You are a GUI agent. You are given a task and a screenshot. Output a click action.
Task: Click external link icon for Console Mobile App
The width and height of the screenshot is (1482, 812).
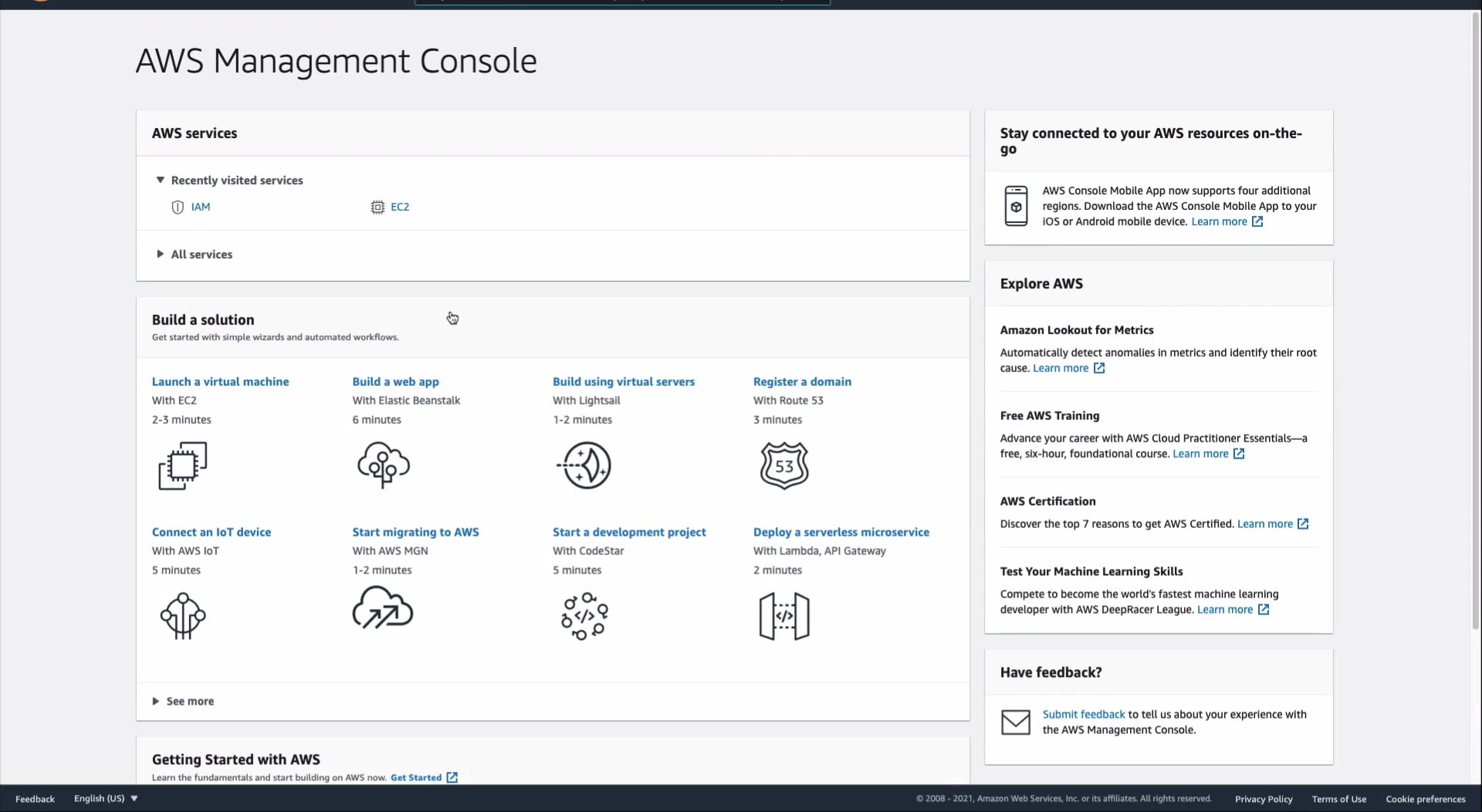(1257, 222)
